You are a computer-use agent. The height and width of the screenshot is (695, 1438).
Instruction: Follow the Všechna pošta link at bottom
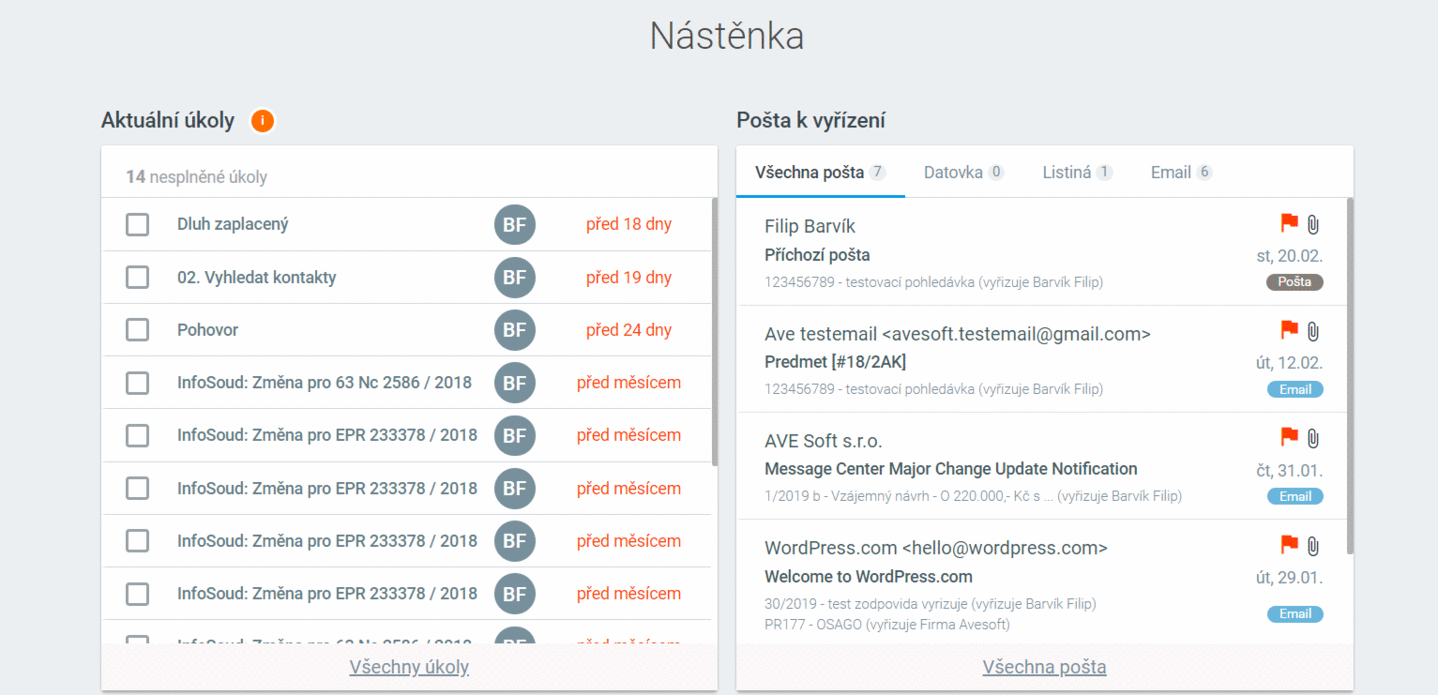click(x=1044, y=667)
